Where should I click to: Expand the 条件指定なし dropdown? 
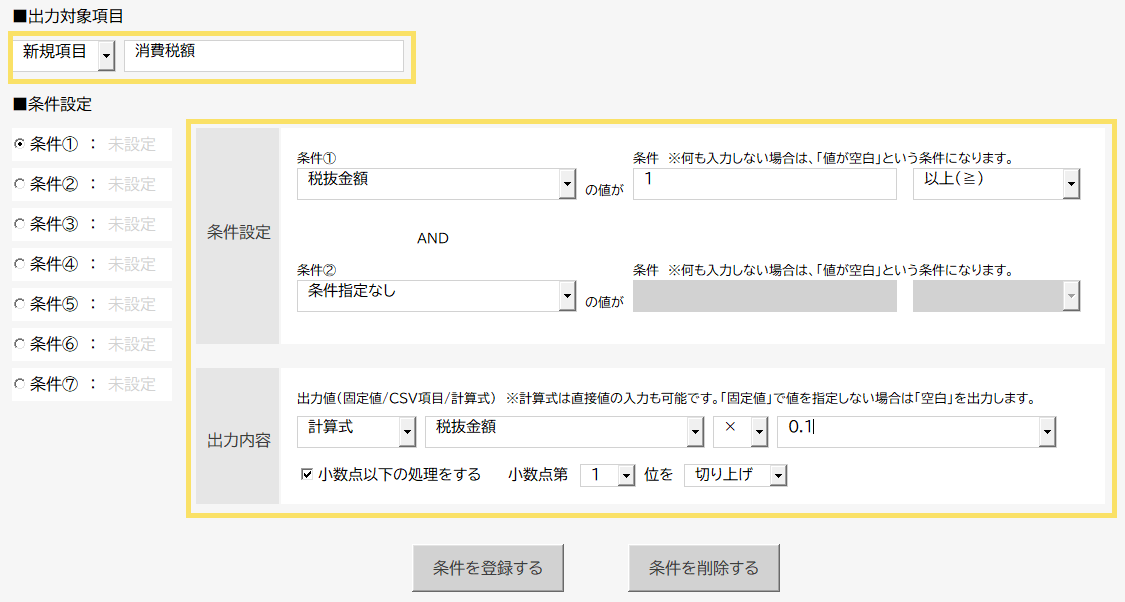(x=567, y=297)
